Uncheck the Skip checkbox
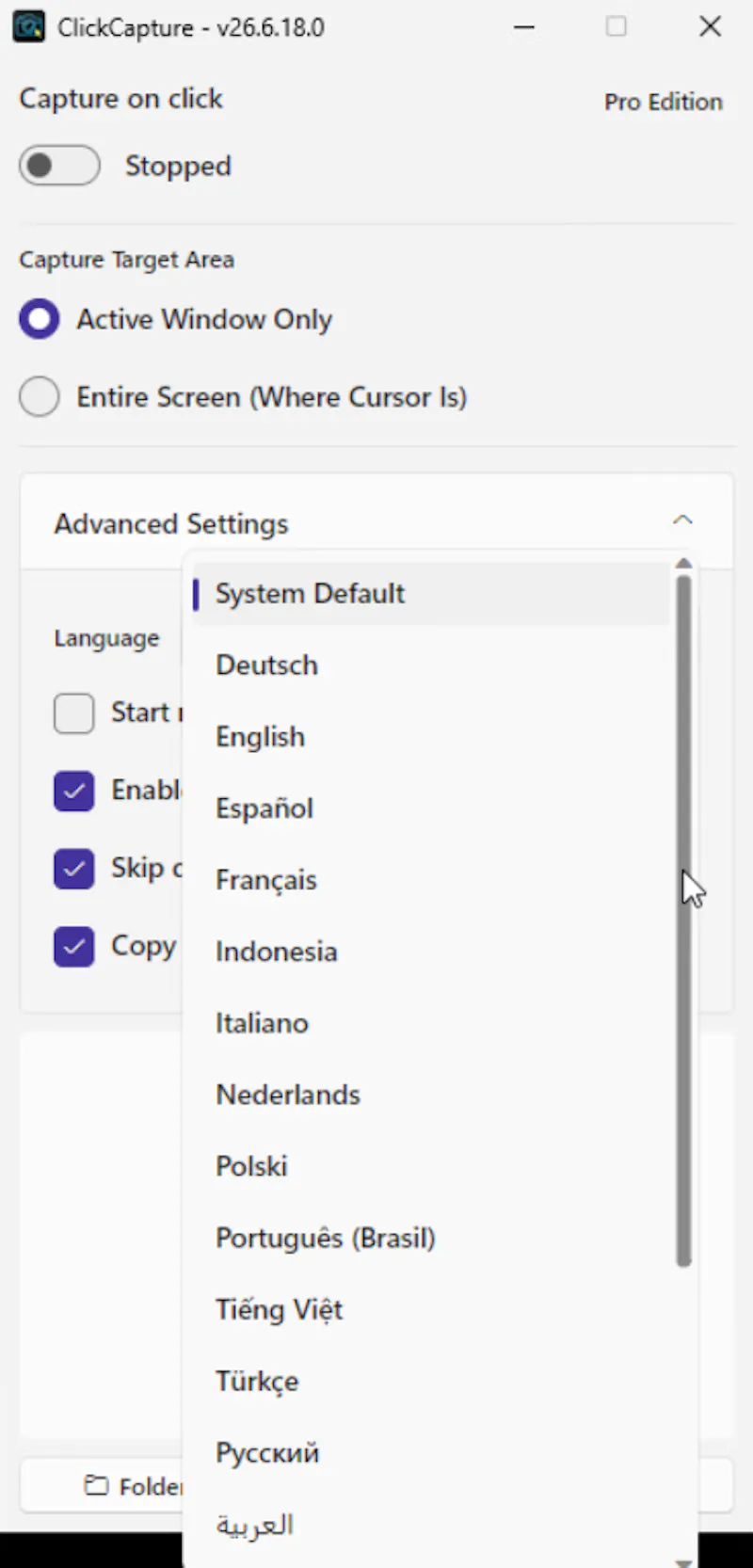This screenshot has width=753, height=1568. 73,869
